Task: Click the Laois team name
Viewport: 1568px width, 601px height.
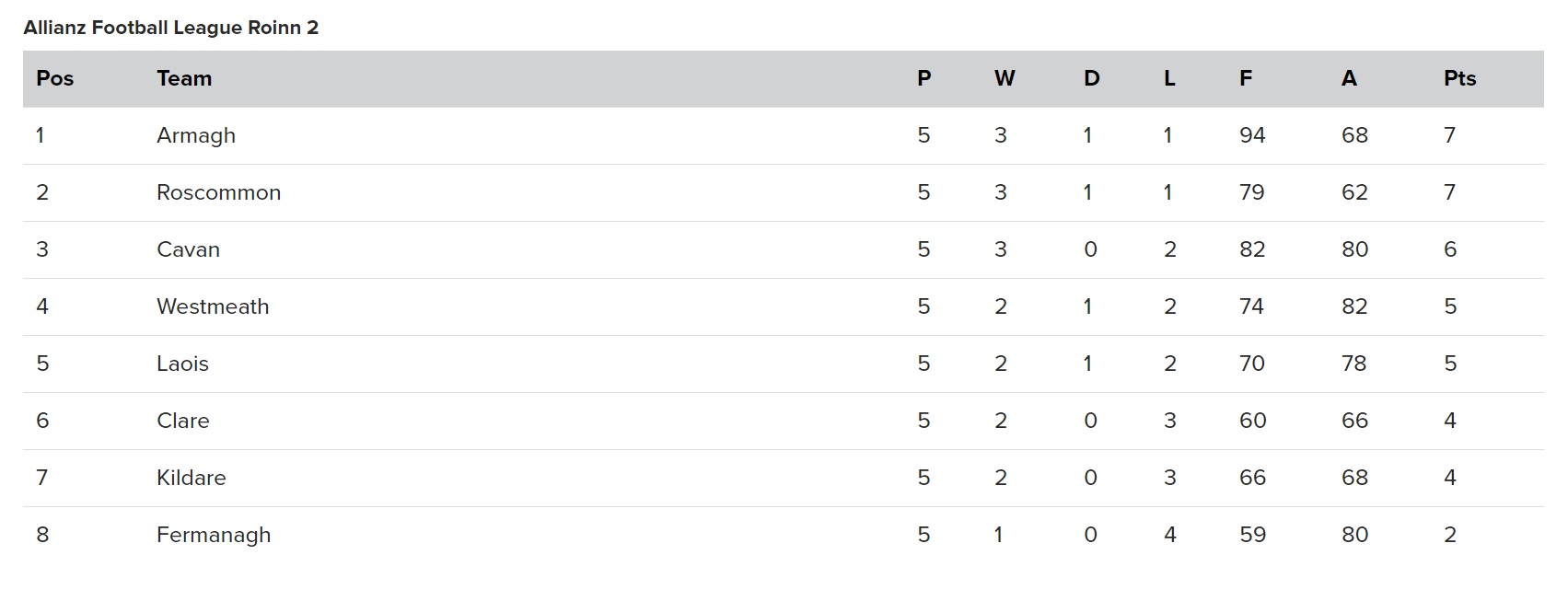Action: [x=182, y=364]
